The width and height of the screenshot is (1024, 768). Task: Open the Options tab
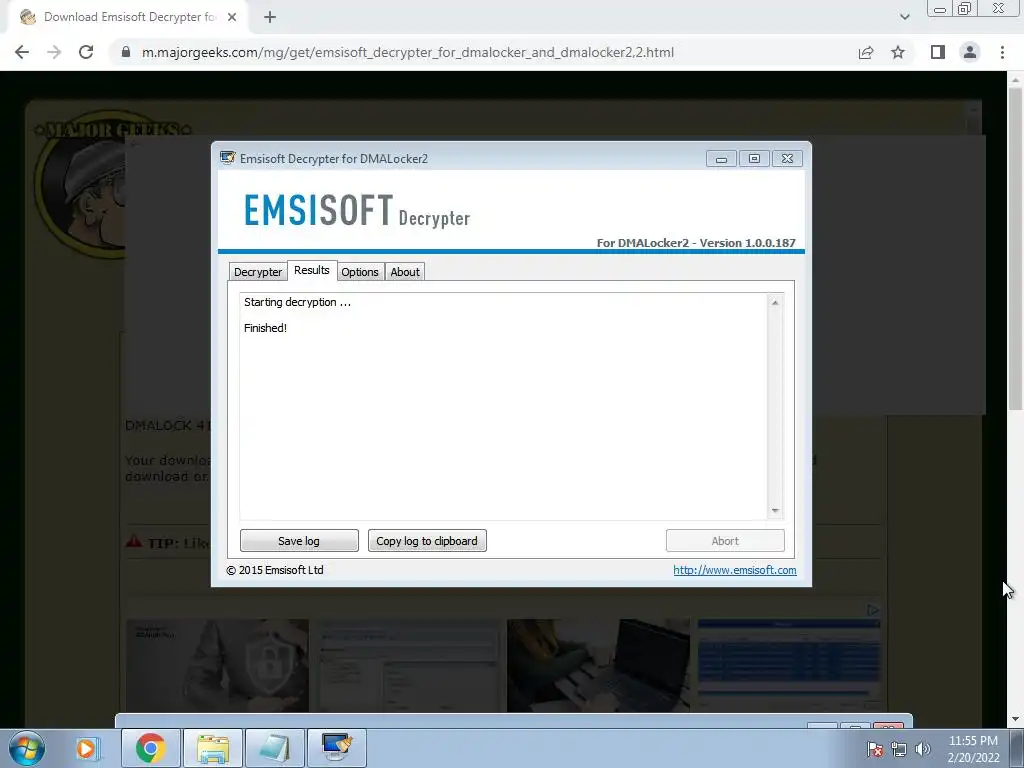click(x=360, y=272)
